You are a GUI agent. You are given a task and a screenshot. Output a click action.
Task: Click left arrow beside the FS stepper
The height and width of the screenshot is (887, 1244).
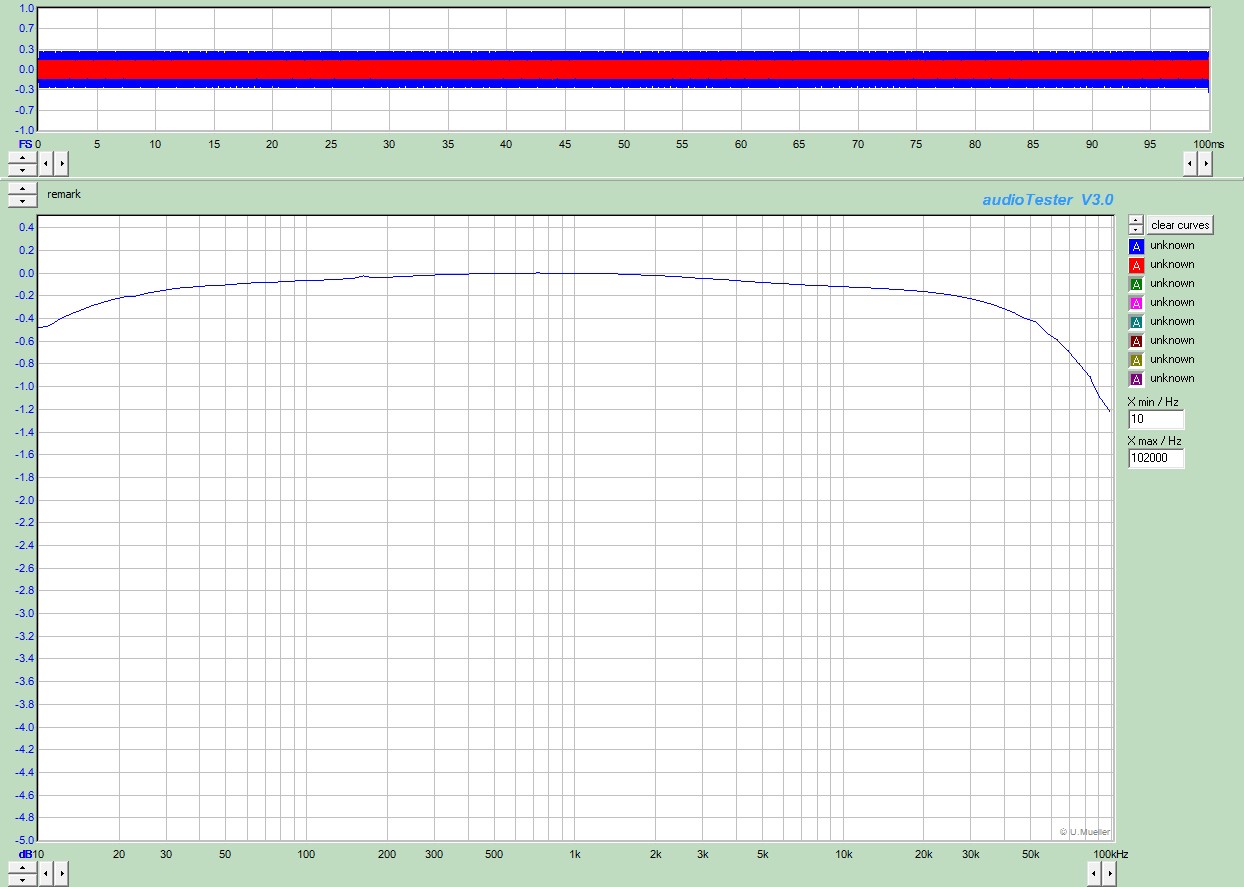[47, 163]
